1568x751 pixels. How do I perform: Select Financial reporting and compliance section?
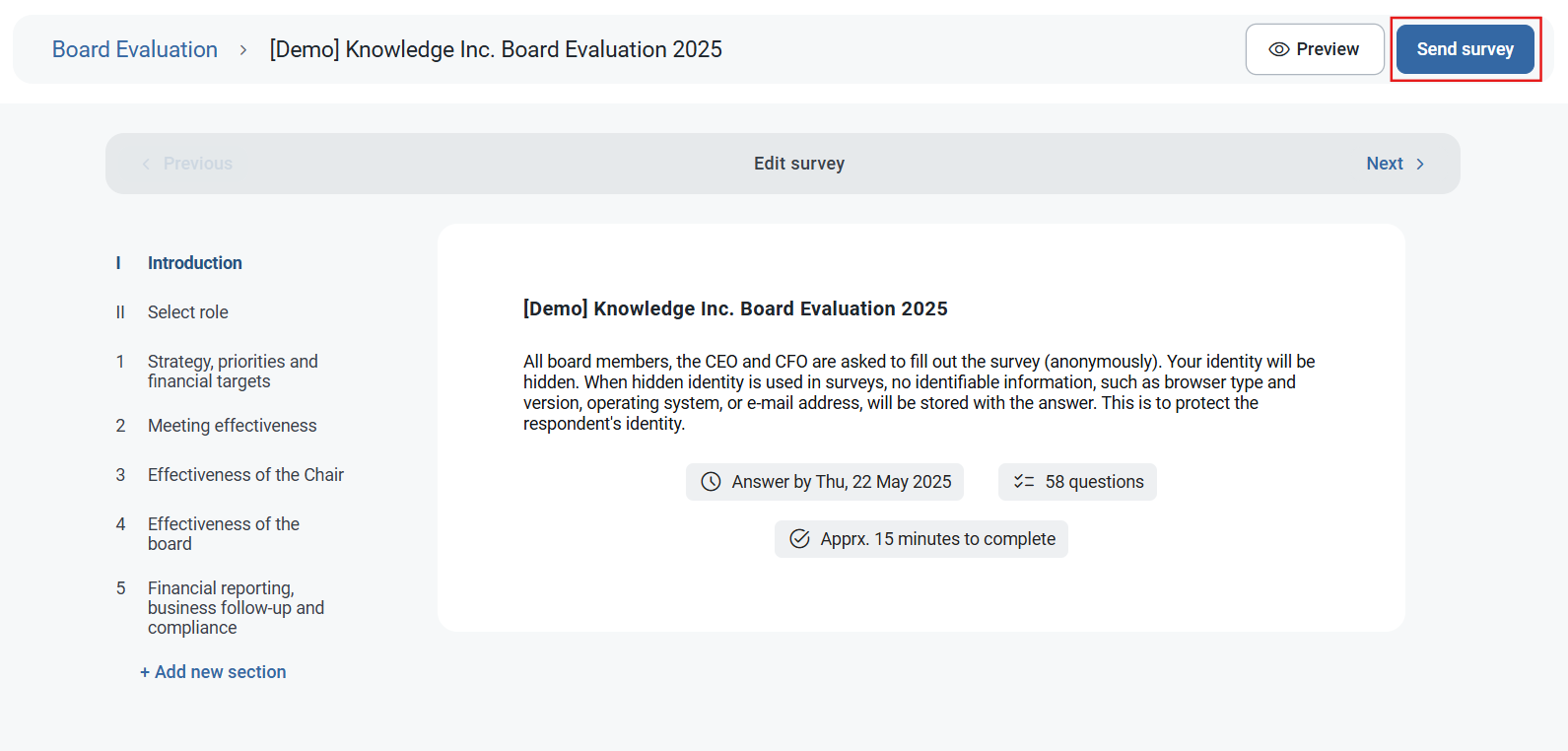[236, 608]
